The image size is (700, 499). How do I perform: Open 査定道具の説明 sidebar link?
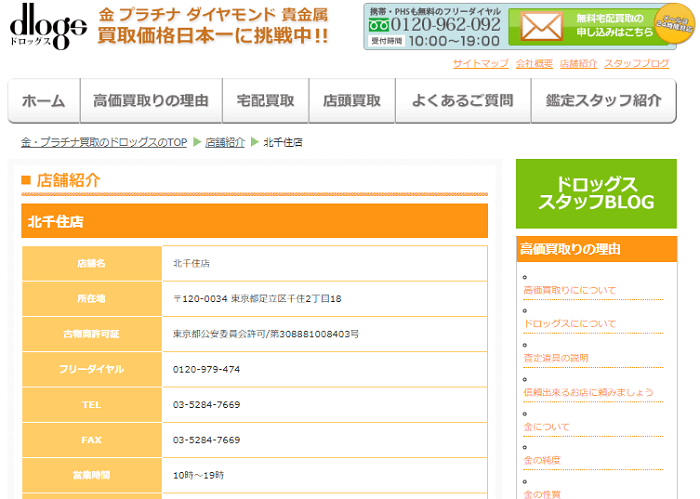click(x=556, y=358)
